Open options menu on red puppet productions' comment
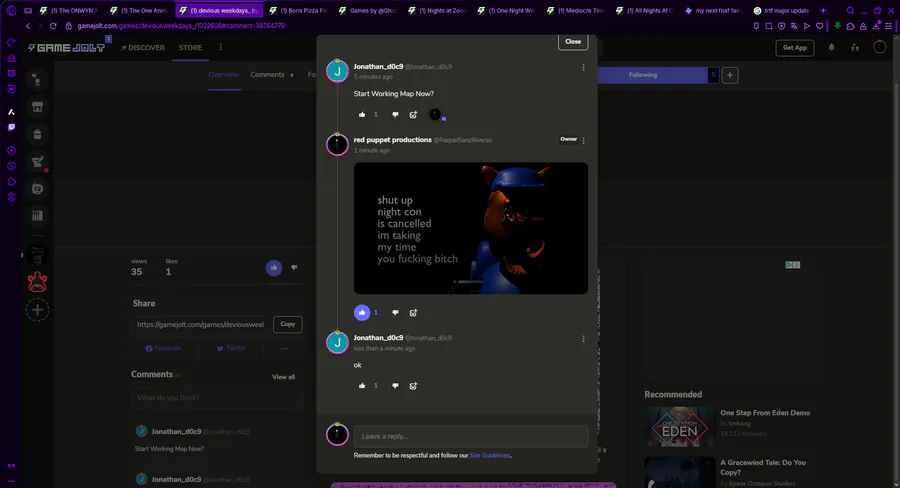The image size is (900, 488). tap(584, 140)
